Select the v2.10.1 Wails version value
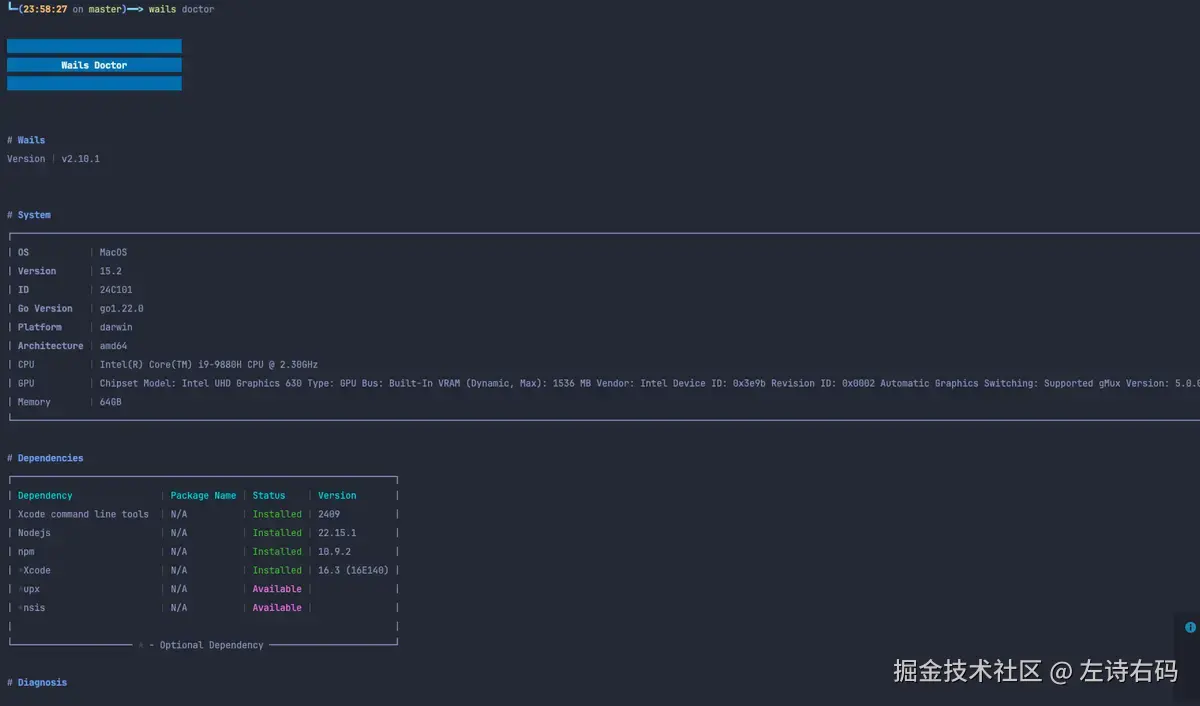This screenshot has height=706, width=1200. [x=81, y=159]
